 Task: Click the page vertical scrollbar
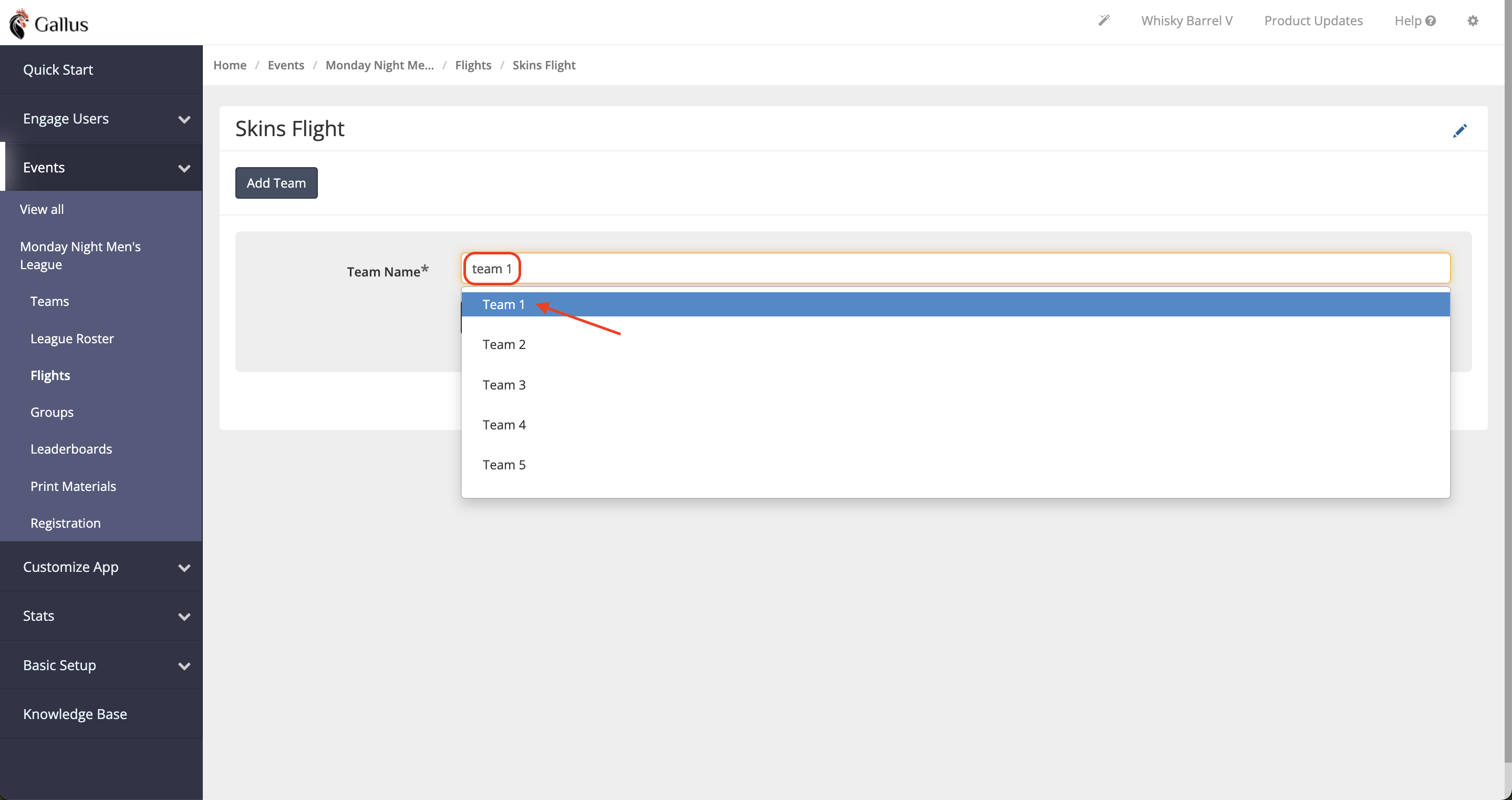1507,382
